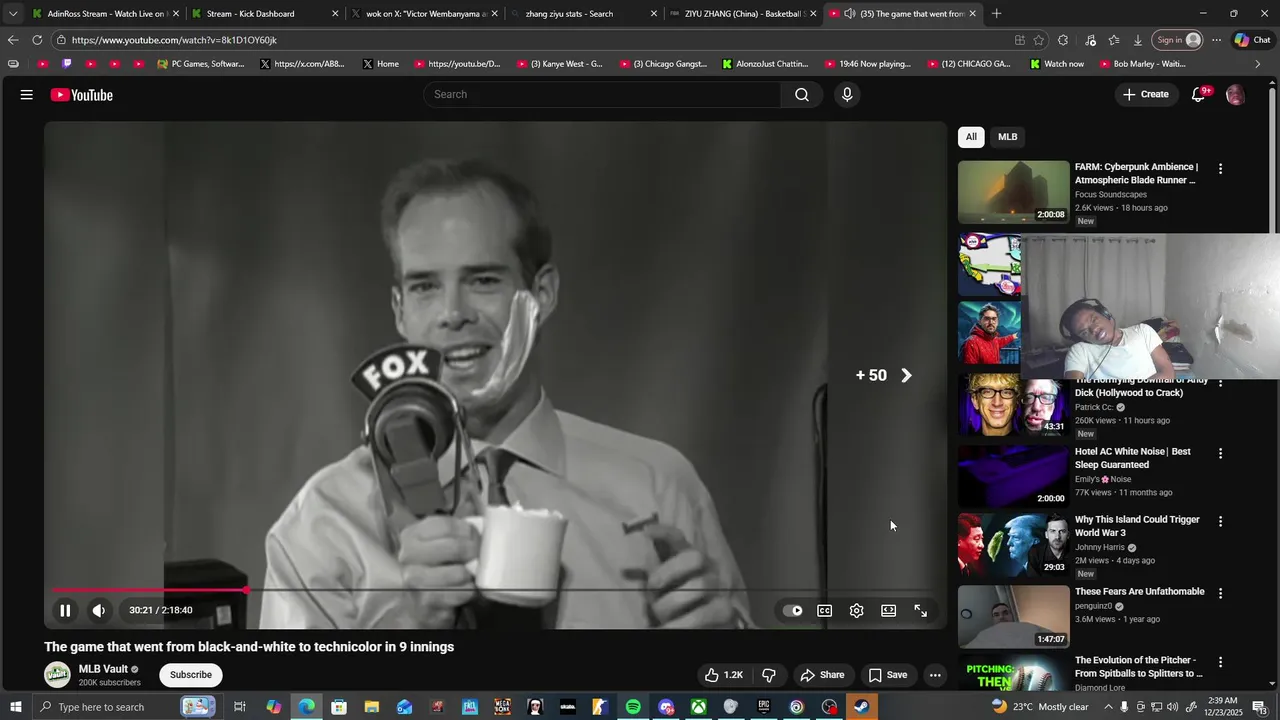Open options for Evolution of the Pitcher
The height and width of the screenshot is (720, 1280).
click(1220, 662)
